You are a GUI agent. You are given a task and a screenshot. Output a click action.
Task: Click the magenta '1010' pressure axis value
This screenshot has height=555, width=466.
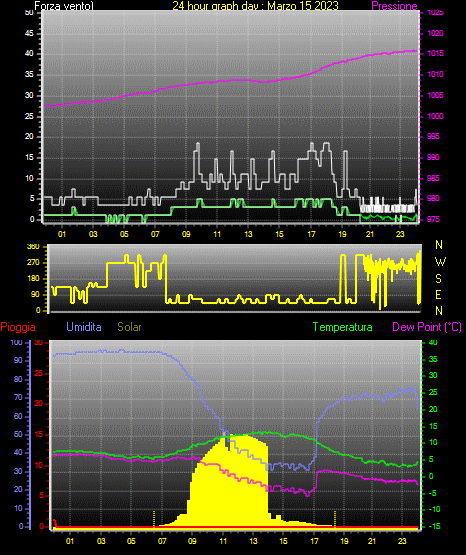click(435, 74)
